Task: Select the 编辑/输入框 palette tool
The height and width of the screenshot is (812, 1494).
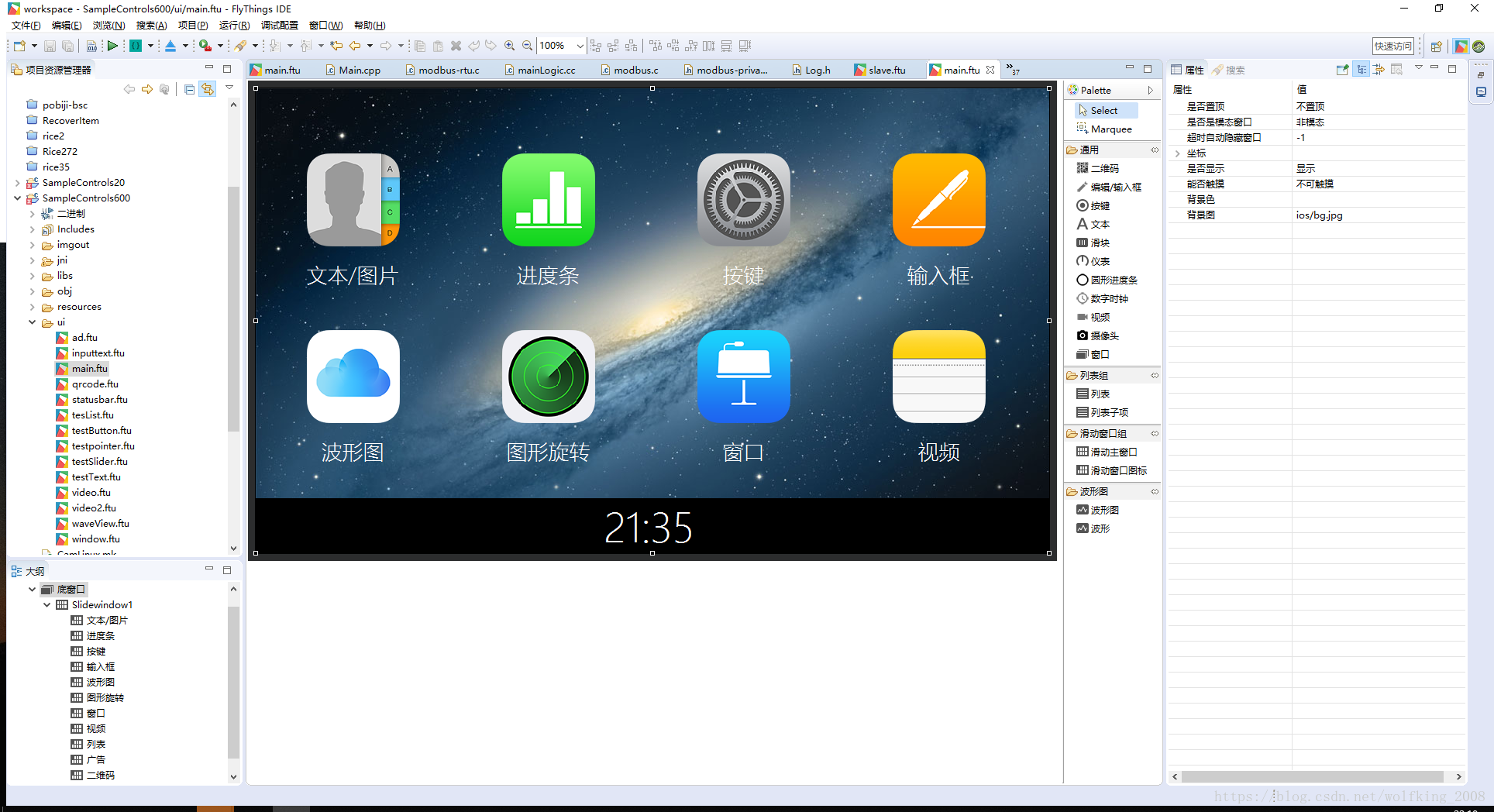Action: click(x=1109, y=187)
